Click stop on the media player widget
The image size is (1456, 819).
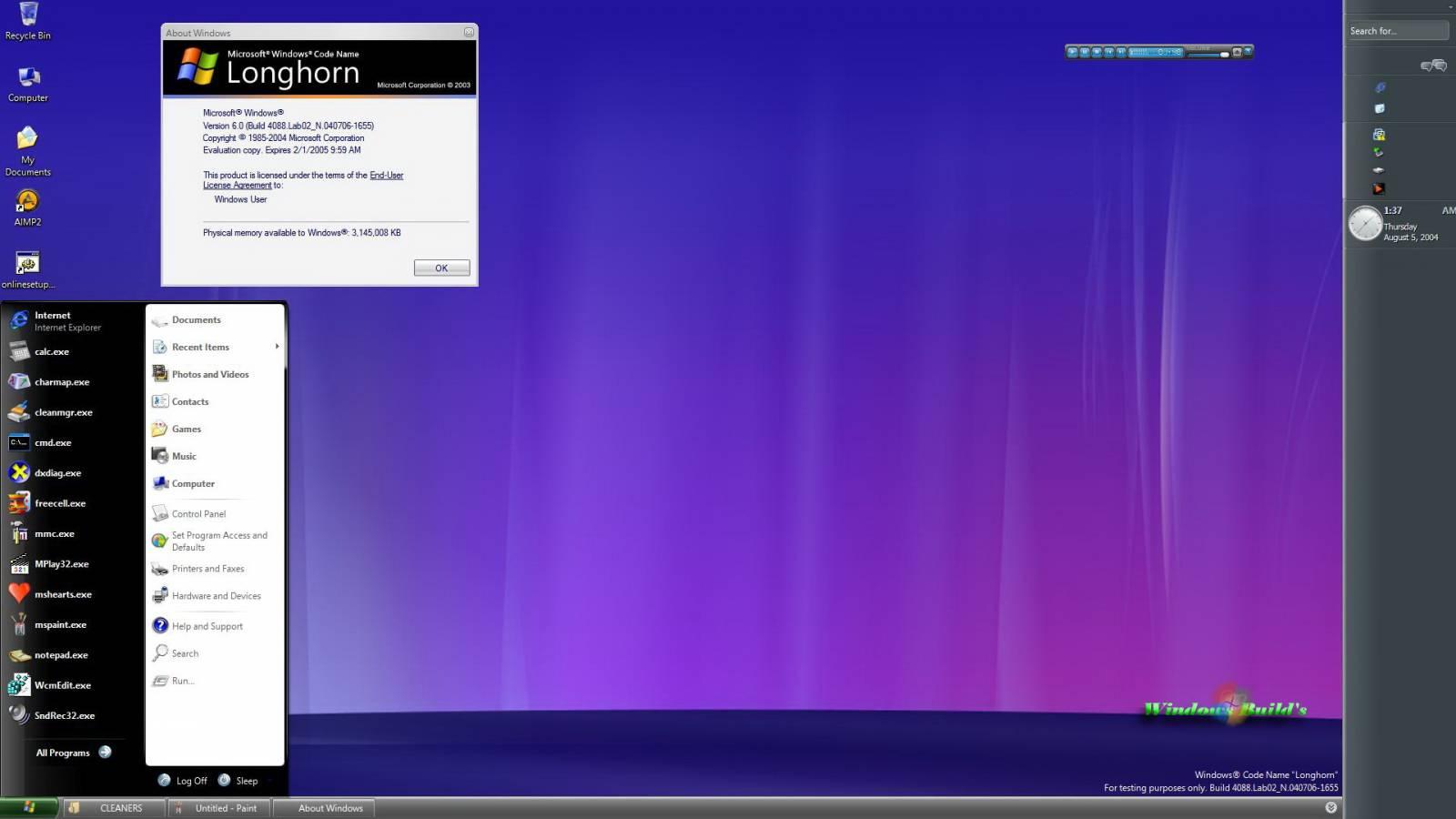[1097, 52]
